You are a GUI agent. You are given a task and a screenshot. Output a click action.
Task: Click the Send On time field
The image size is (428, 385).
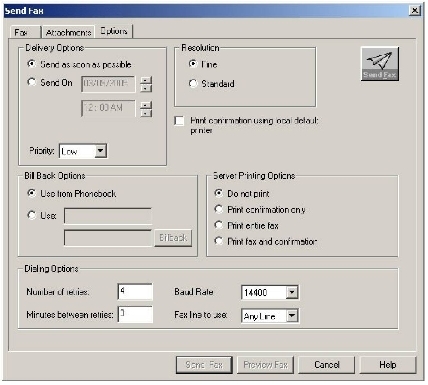point(108,108)
